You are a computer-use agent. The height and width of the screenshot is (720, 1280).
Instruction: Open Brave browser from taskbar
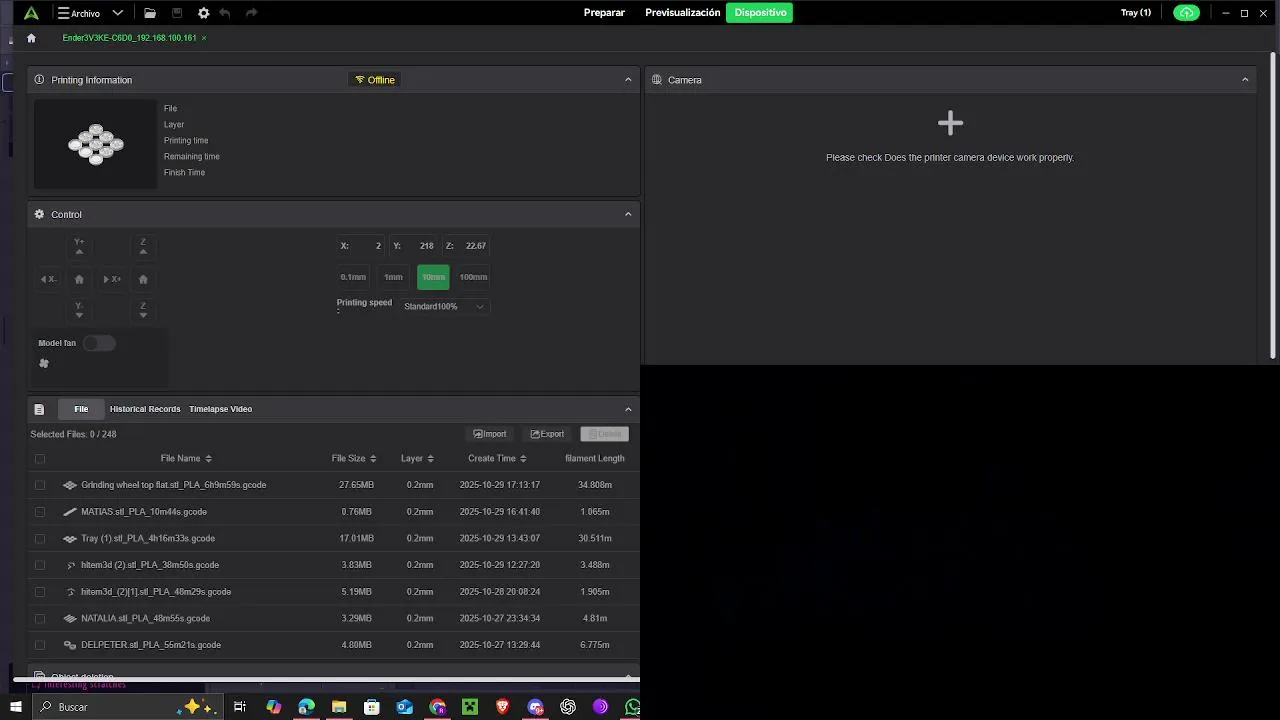tap(502, 707)
